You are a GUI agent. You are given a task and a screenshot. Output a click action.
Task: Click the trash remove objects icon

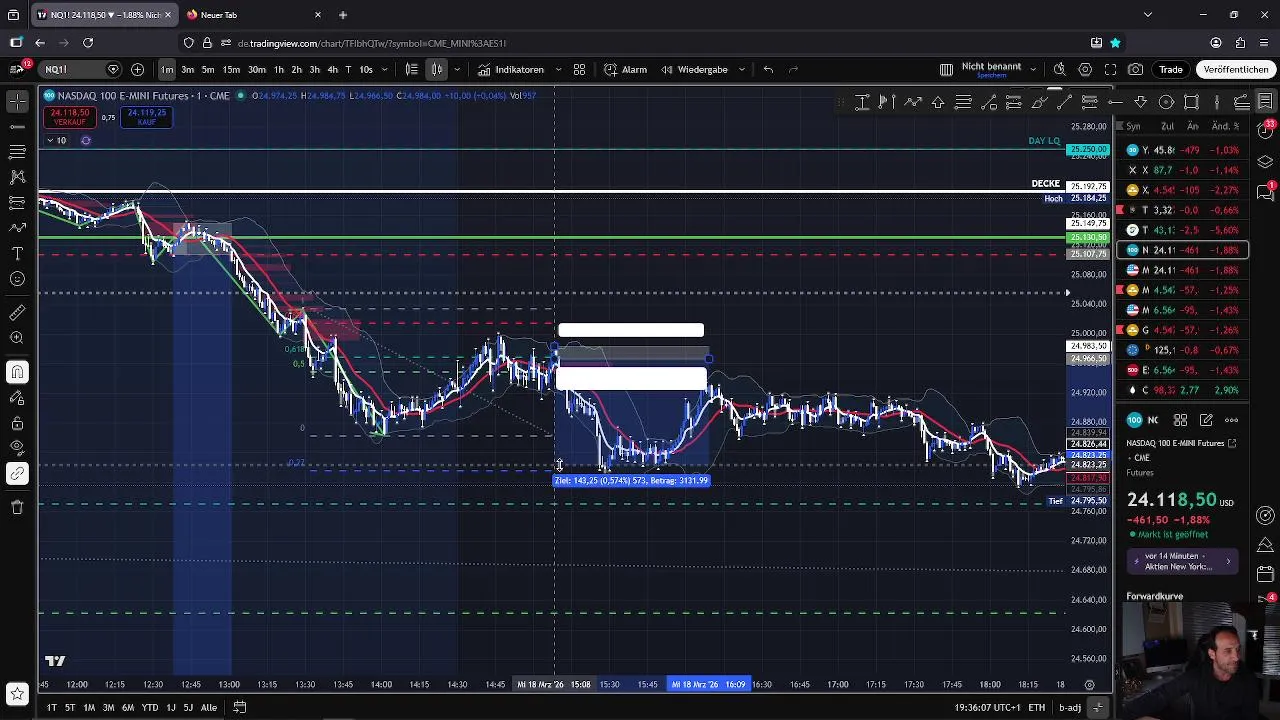(17, 507)
